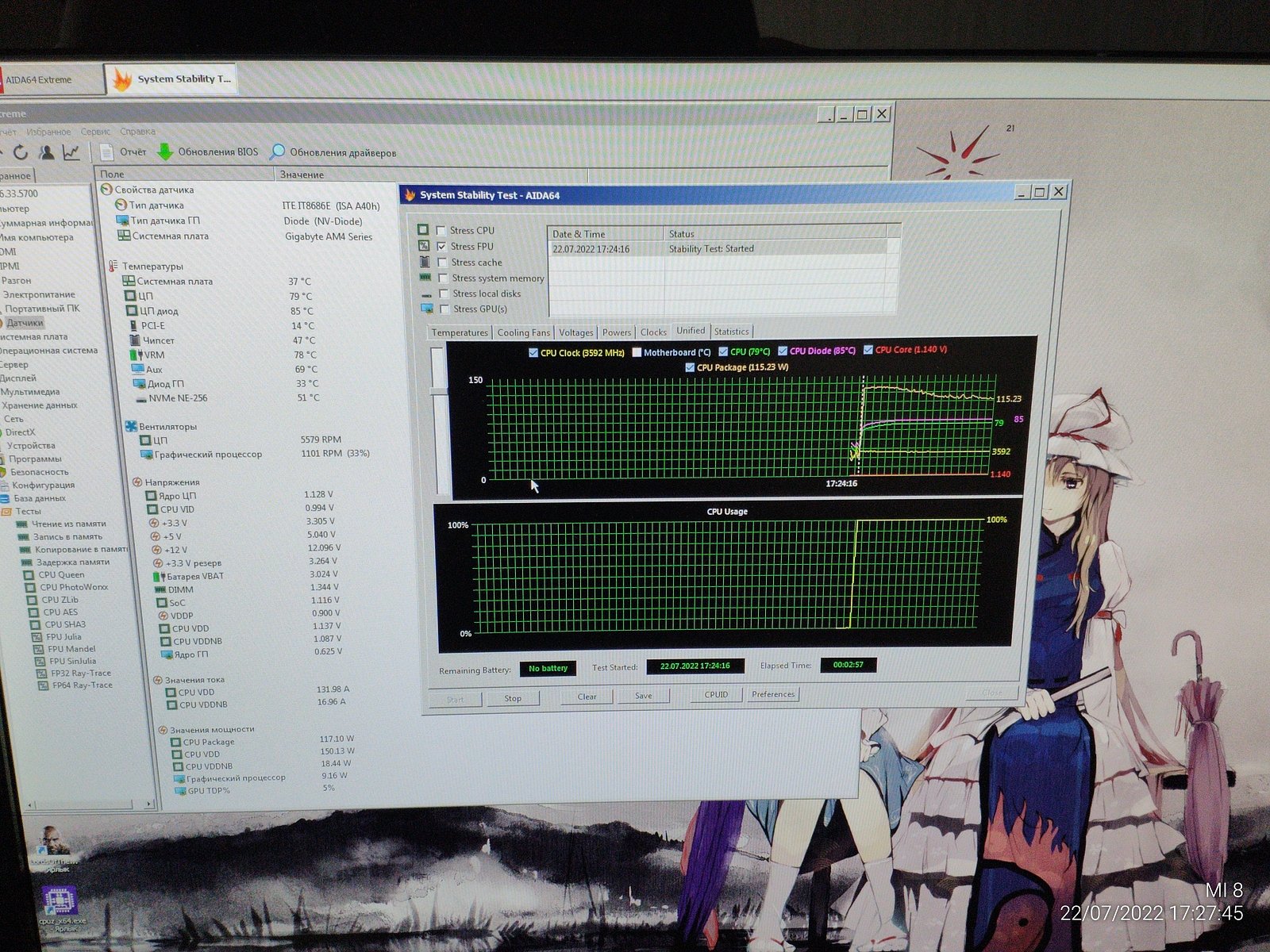Click the Clear button
The height and width of the screenshot is (952, 1270).
click(587, 697)
